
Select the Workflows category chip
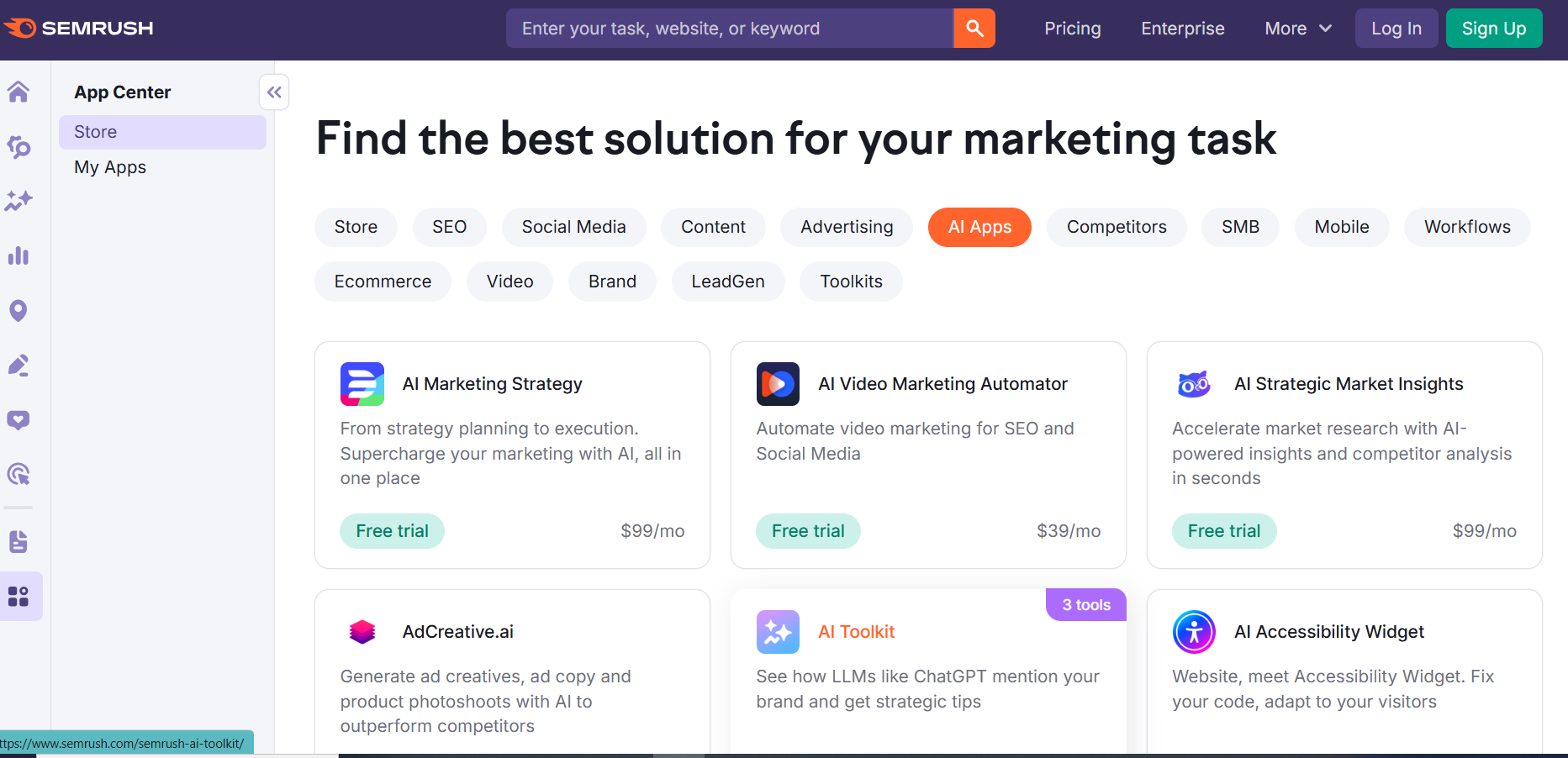pos(1467,227)
